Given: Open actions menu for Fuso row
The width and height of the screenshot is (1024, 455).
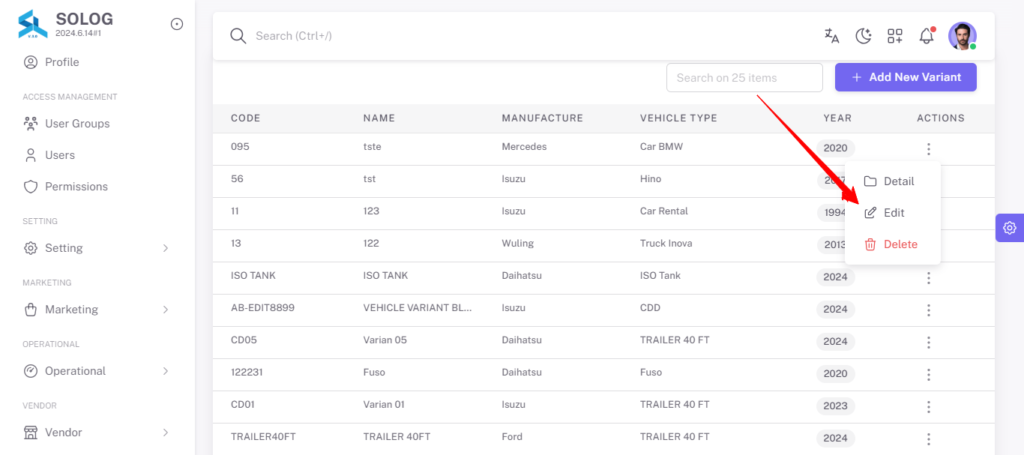Looking at the screenshot, I should click(x=928, y=375).
